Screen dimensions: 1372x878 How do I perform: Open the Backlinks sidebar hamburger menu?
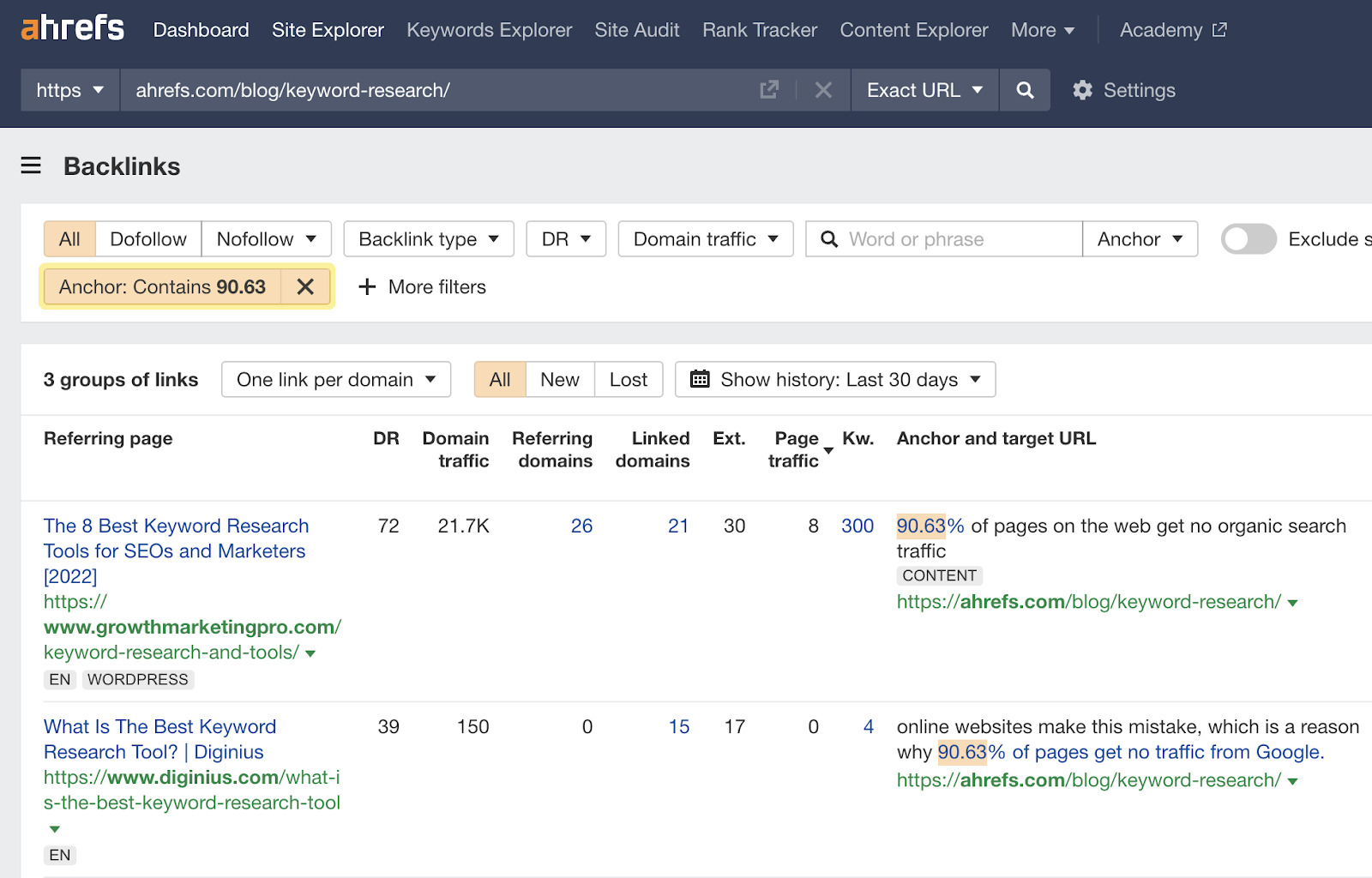point(31,165)
